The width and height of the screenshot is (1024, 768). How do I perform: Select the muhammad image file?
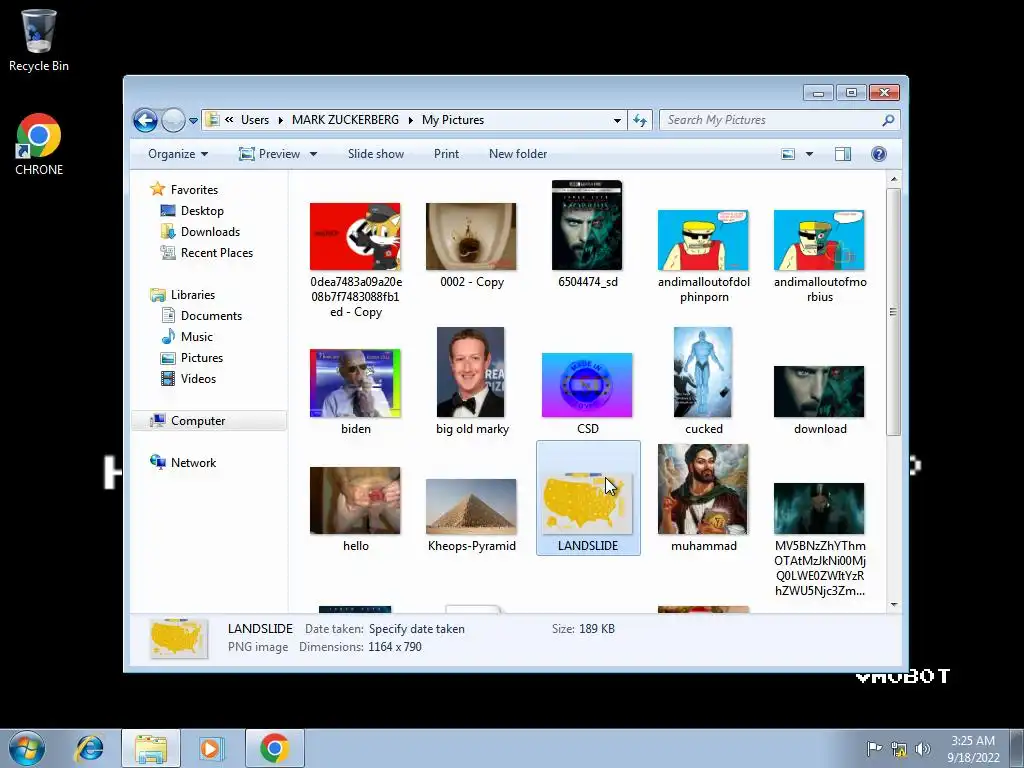703,489
